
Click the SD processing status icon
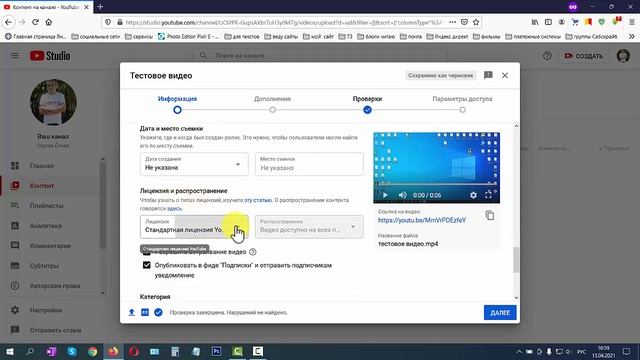pos(145,312)
